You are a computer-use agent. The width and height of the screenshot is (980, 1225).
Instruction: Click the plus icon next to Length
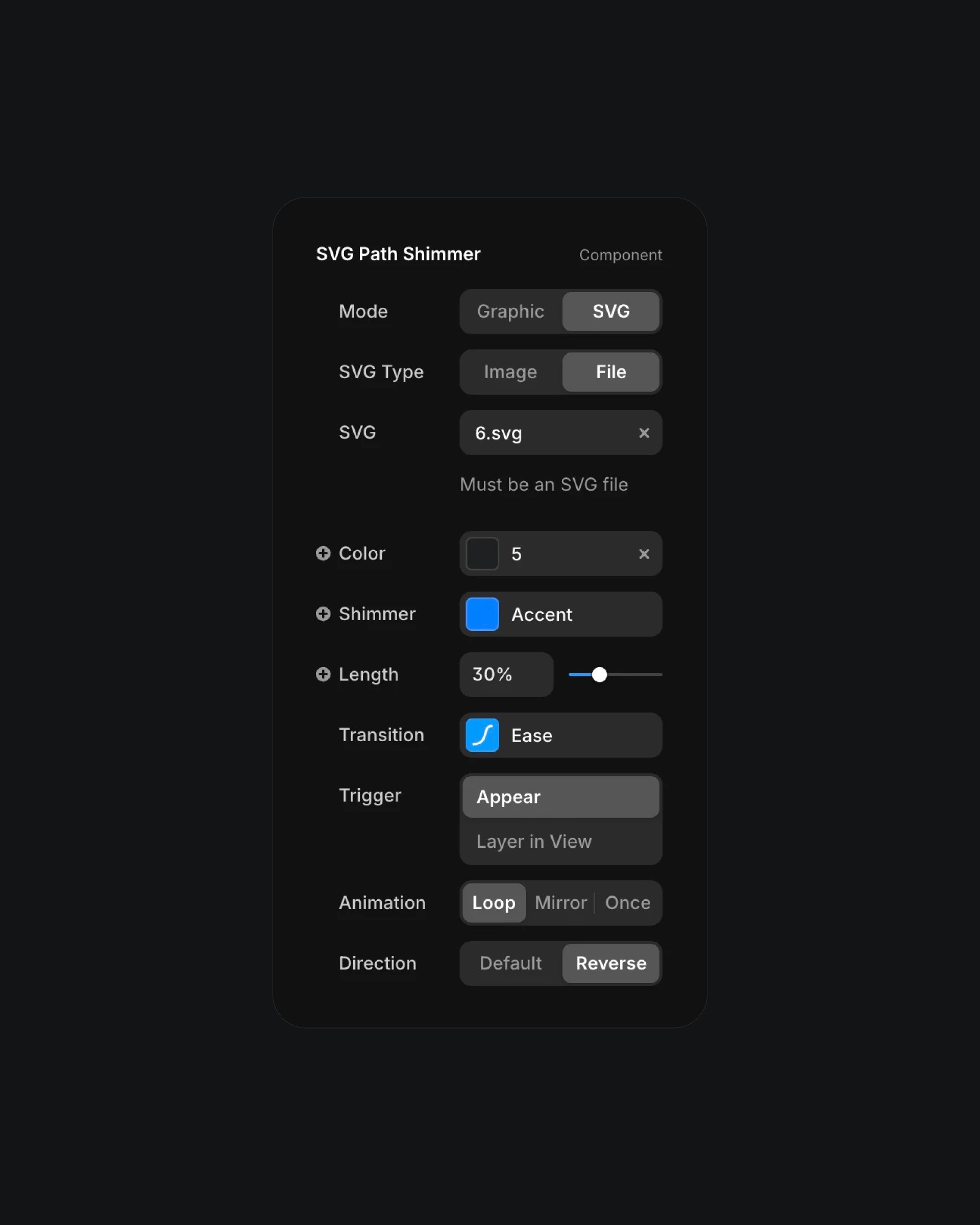click(x=322, y=674)
